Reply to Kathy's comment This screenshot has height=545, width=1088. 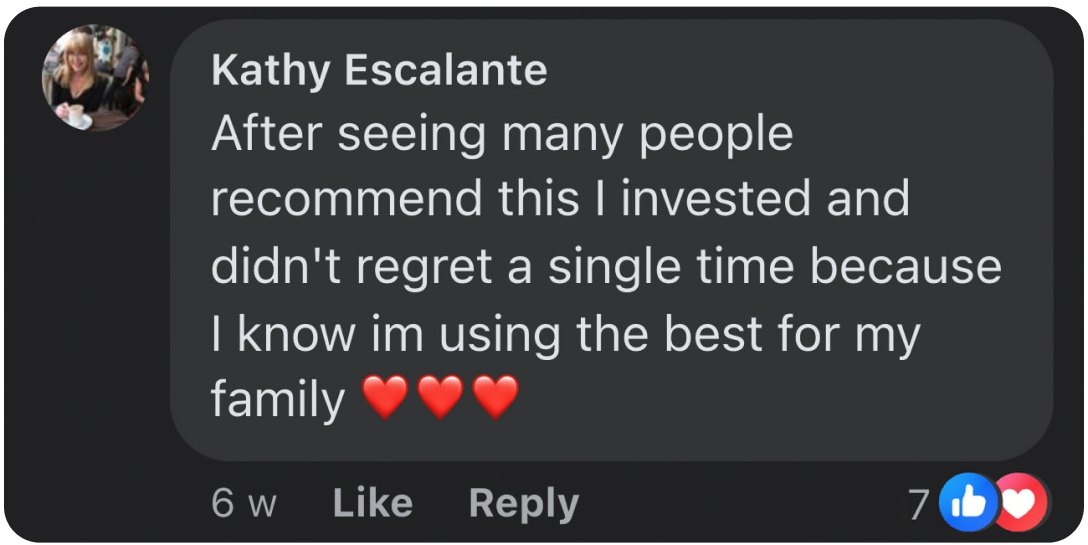[x=523, y=503]
